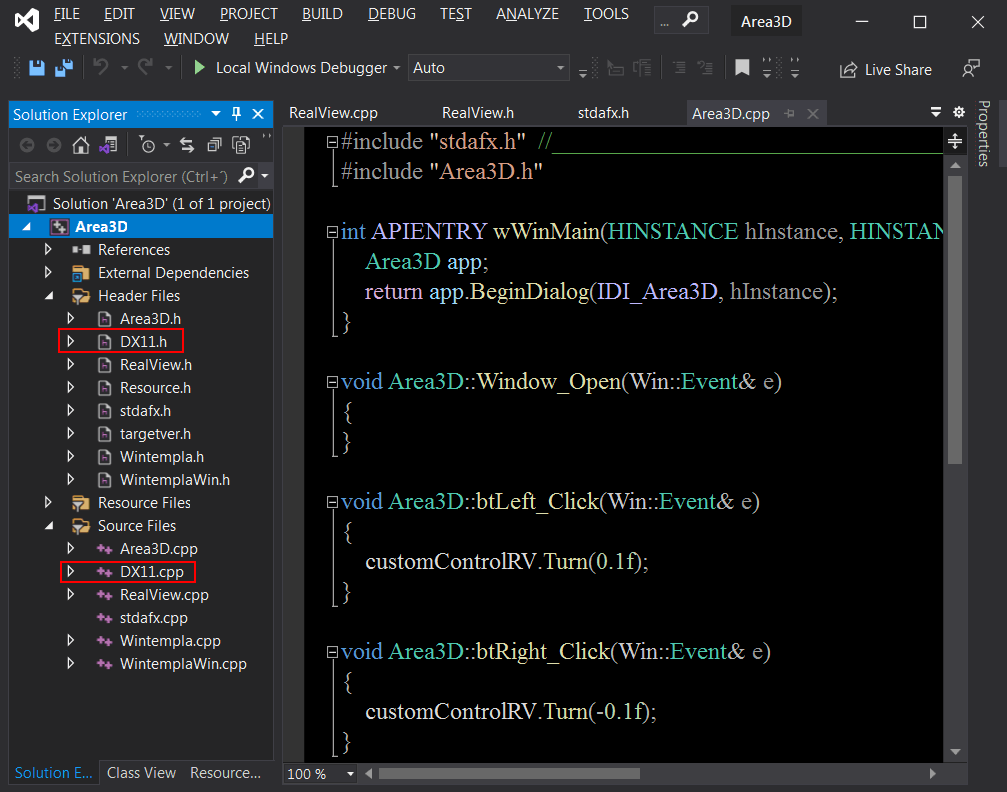Click the Visual Studio logo icon

pos(27,21)
